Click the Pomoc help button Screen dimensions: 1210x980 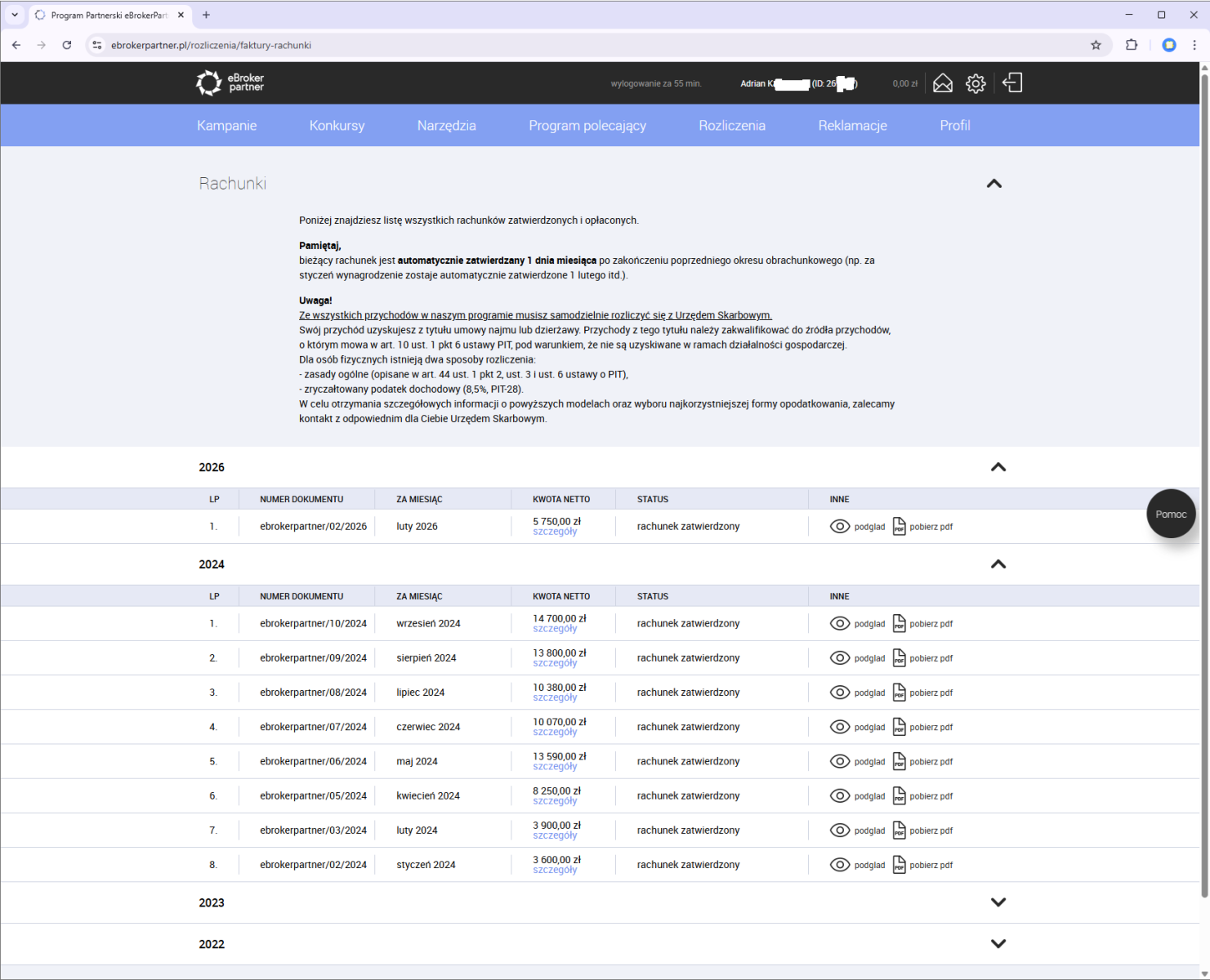(x=1170, y=514)
